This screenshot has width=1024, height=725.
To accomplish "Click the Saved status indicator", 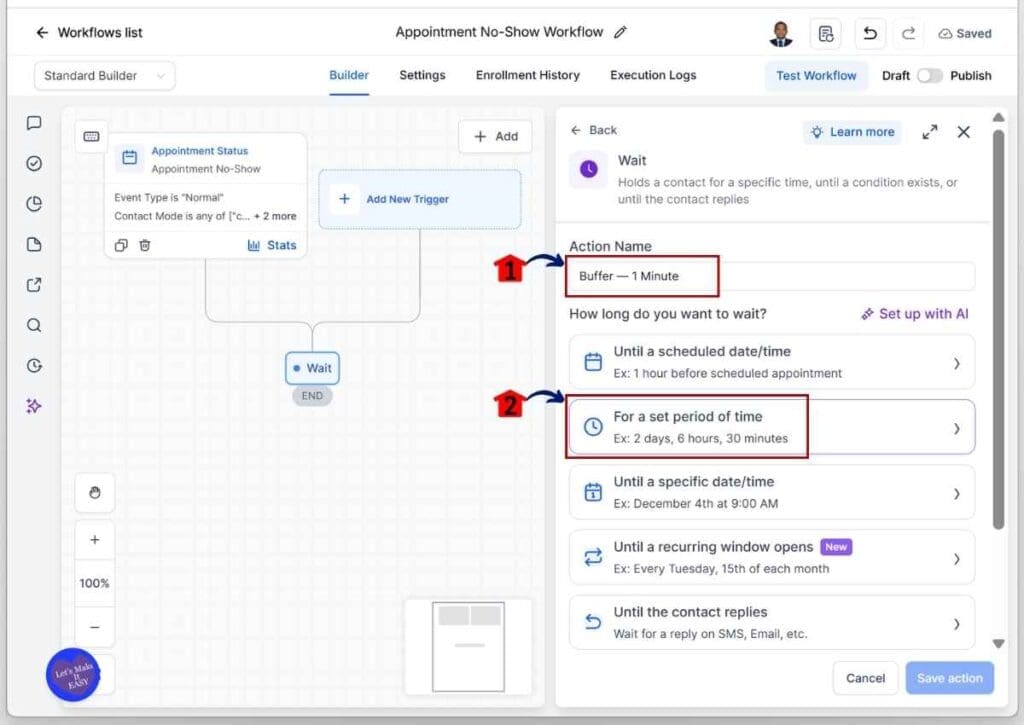I will click(x=965, y=33).
